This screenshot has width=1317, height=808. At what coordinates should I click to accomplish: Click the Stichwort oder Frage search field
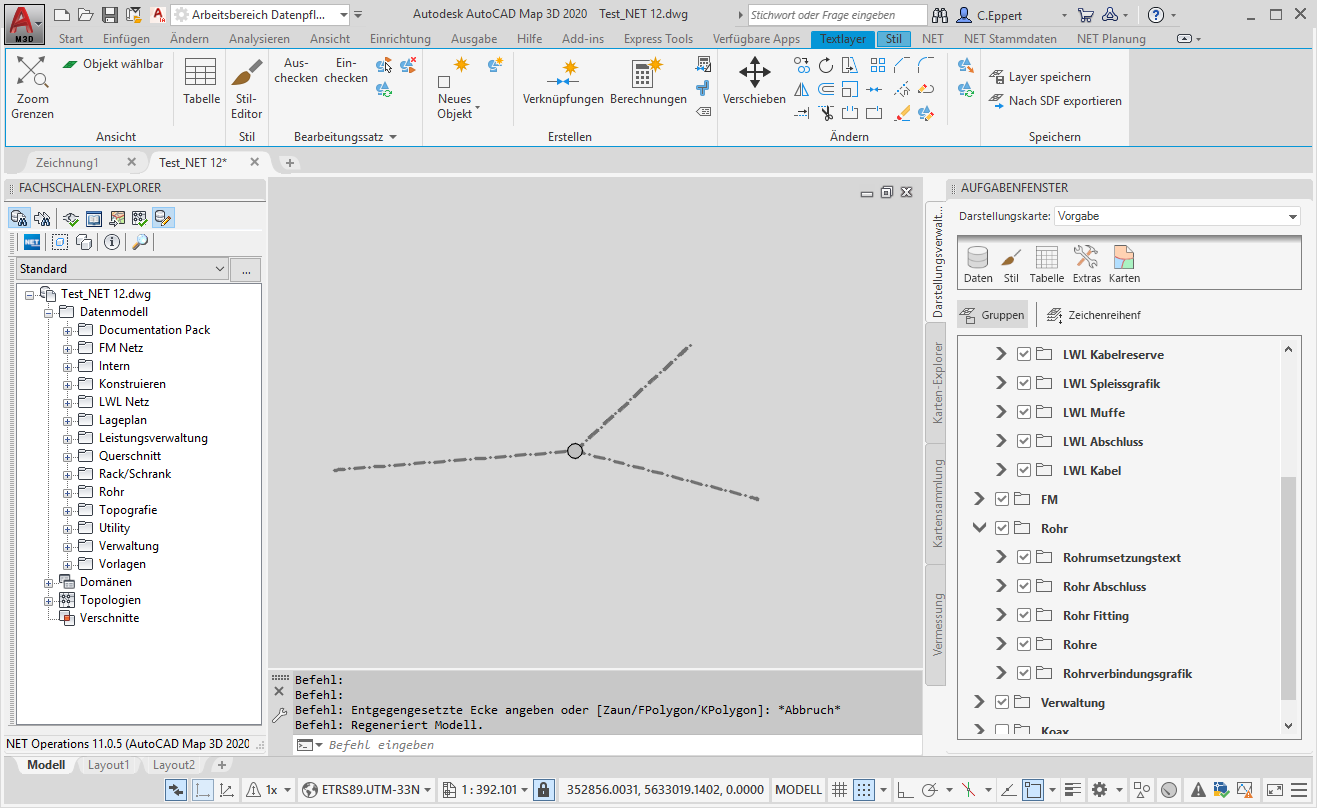point(838,15)
